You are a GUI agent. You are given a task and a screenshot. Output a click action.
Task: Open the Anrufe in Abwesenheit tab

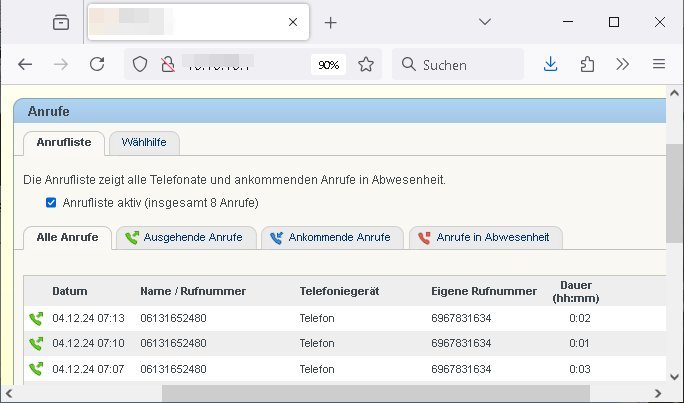[x=485, y=238]
